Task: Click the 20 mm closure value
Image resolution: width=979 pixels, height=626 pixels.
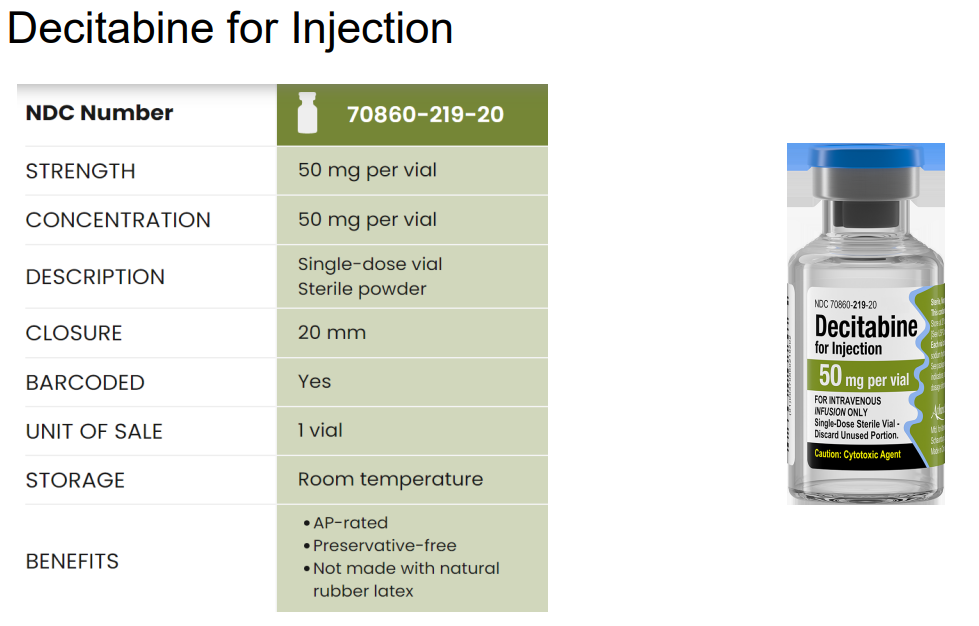Action: point(332,333)
